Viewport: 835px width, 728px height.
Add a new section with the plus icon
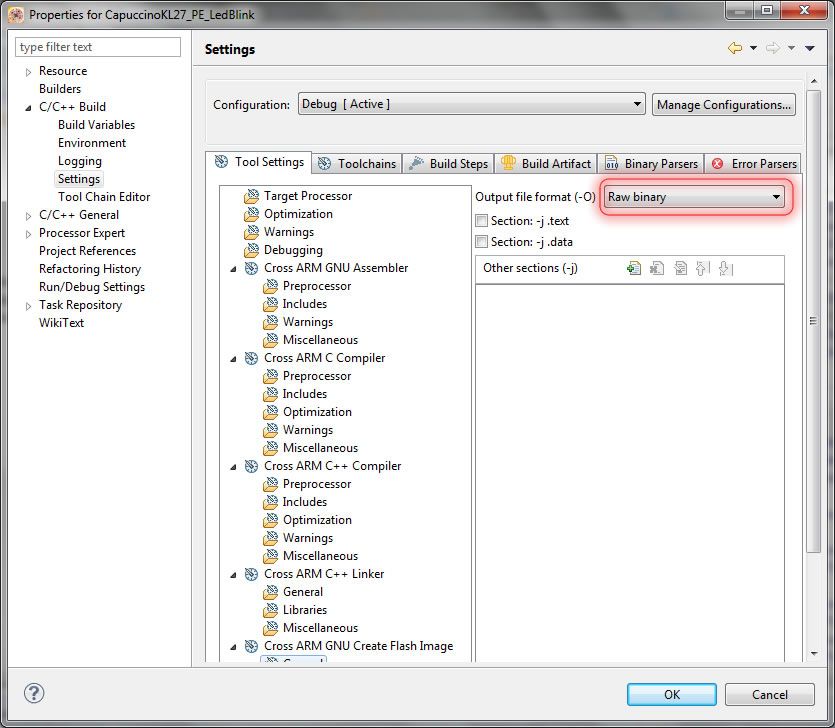click(x=634, y=268)
